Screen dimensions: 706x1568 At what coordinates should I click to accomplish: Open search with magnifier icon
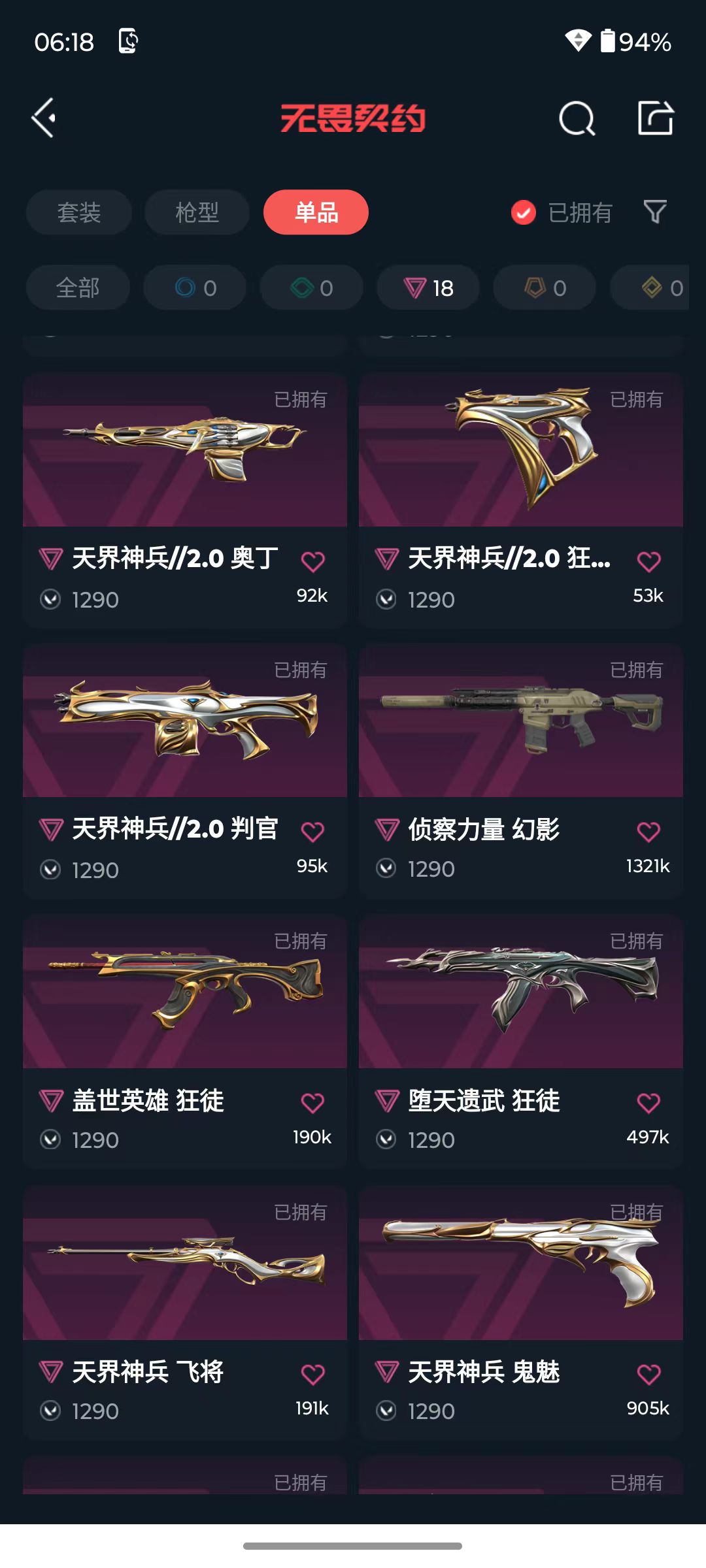577,118
